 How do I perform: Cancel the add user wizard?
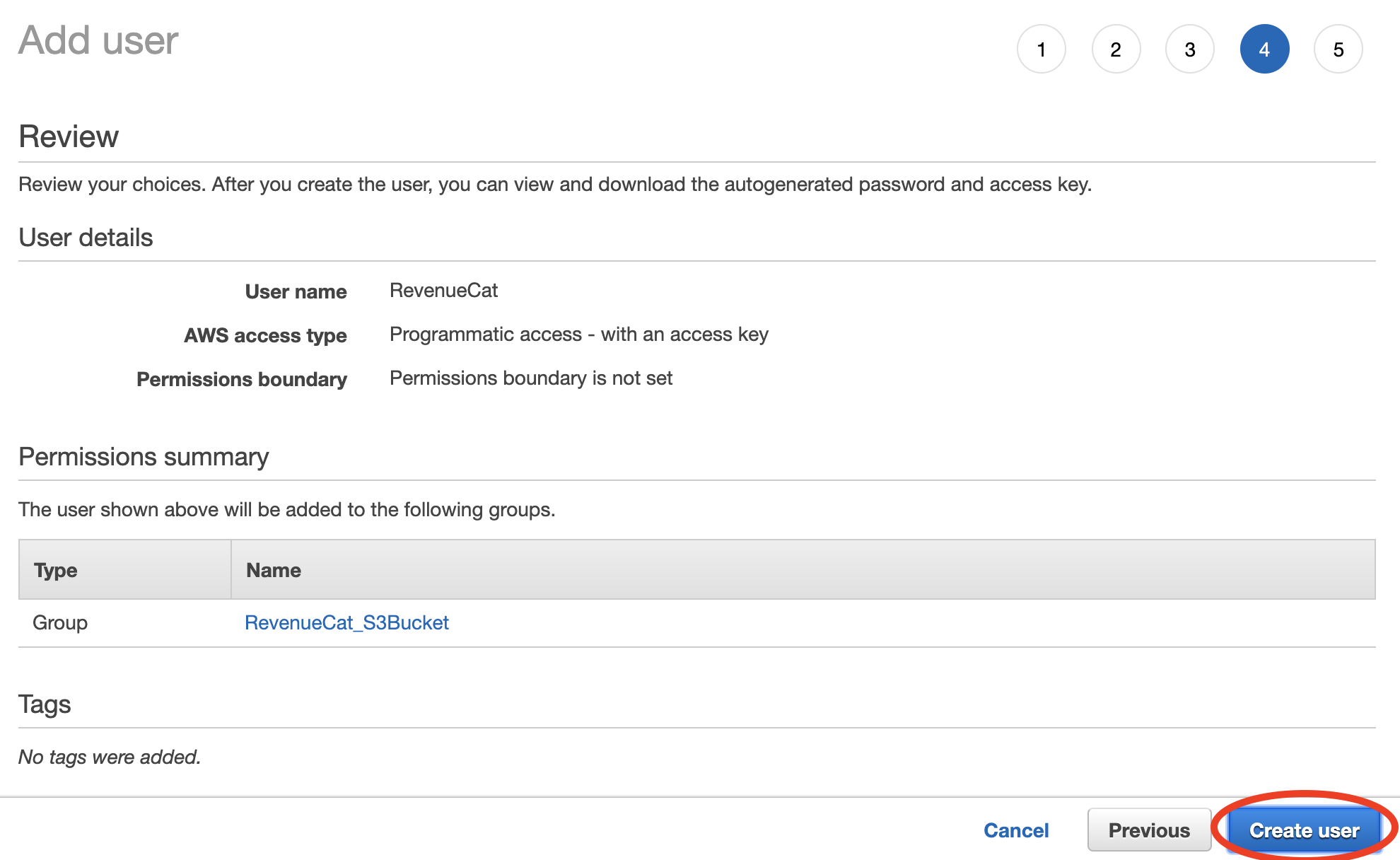point(1016,830)
